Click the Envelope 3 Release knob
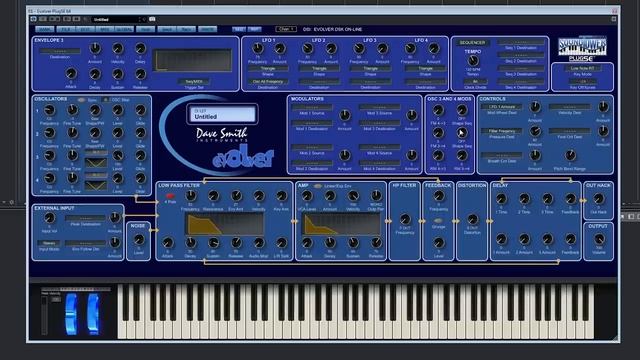This screenshot has height=360, width=640. 140,74
